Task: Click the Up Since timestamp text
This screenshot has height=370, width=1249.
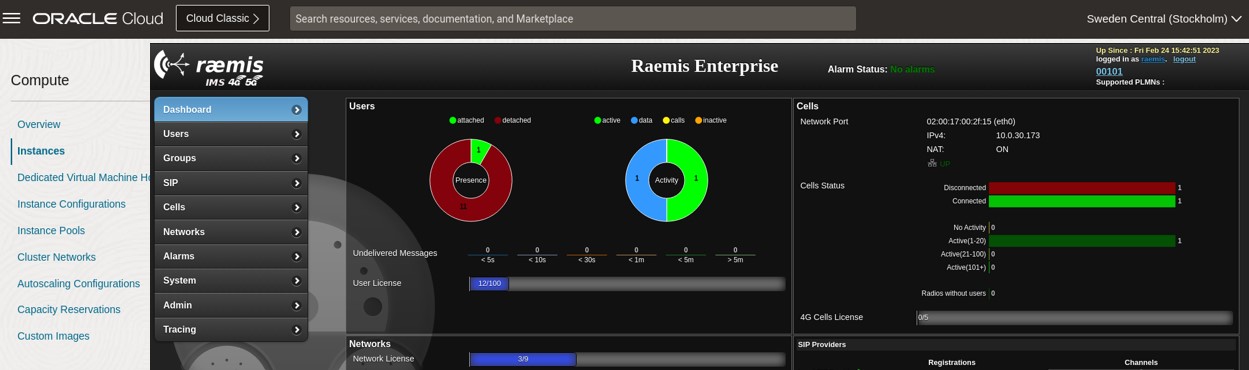Action: 1157,50
